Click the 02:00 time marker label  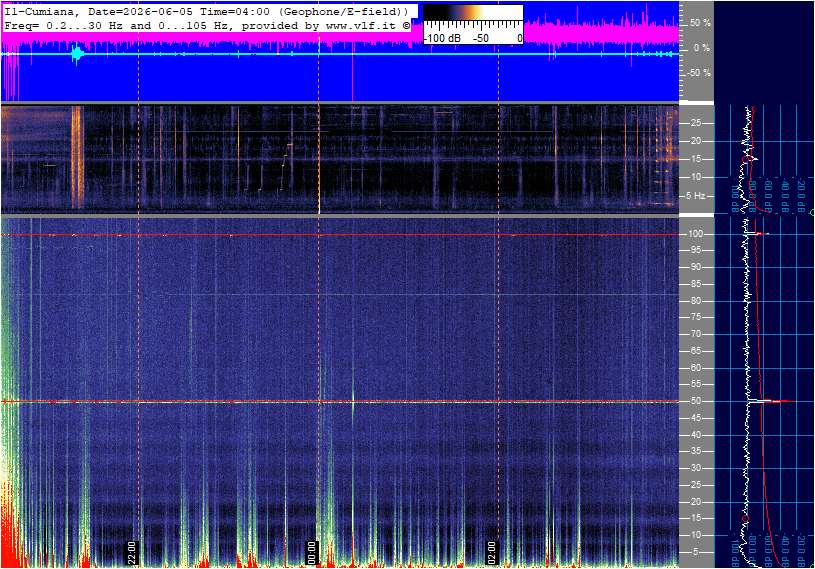pyautogui.click(x=491, y=553)
